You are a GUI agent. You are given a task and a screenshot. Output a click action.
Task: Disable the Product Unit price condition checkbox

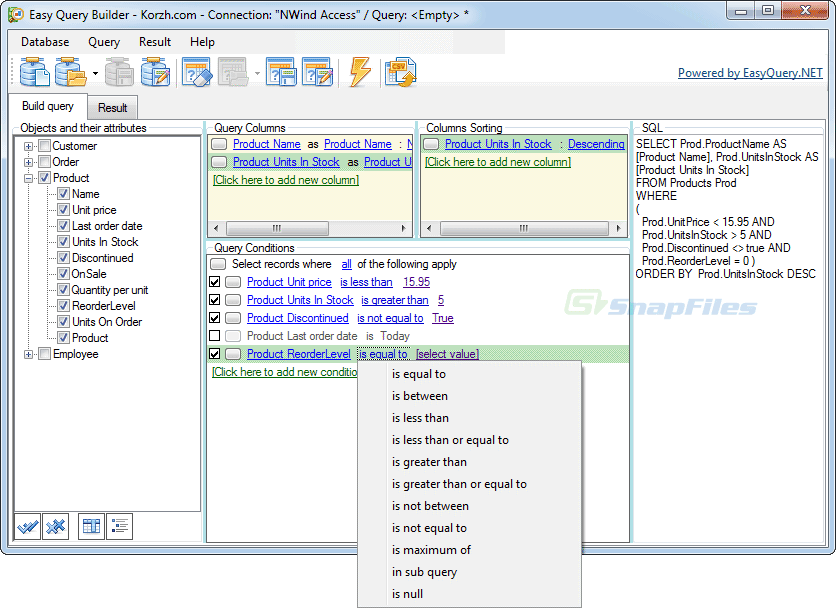[x=215, y=282]
